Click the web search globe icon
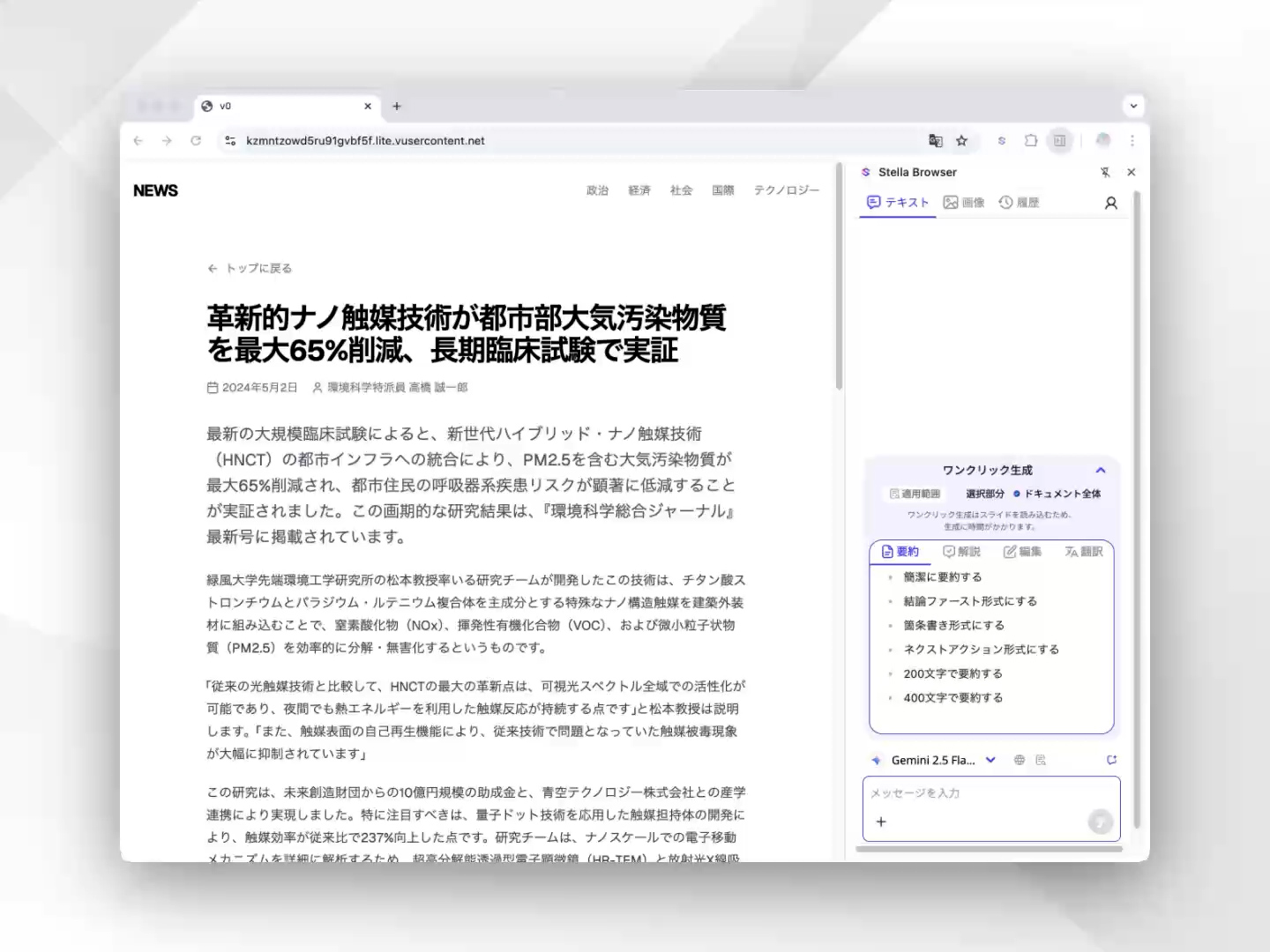Image resolution: width=1270 pixels, height=952 pixels. click(x=1020, y=760)
